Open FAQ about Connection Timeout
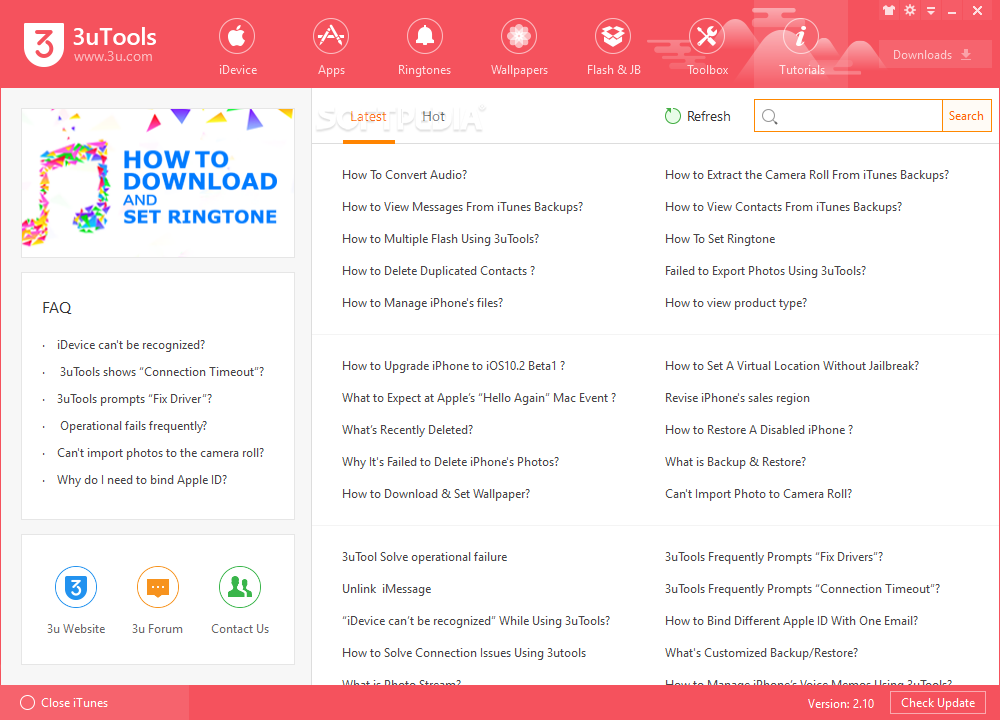Image resolution: width=1000 pixels, height=720 pixels. click(x=162, y=372)
